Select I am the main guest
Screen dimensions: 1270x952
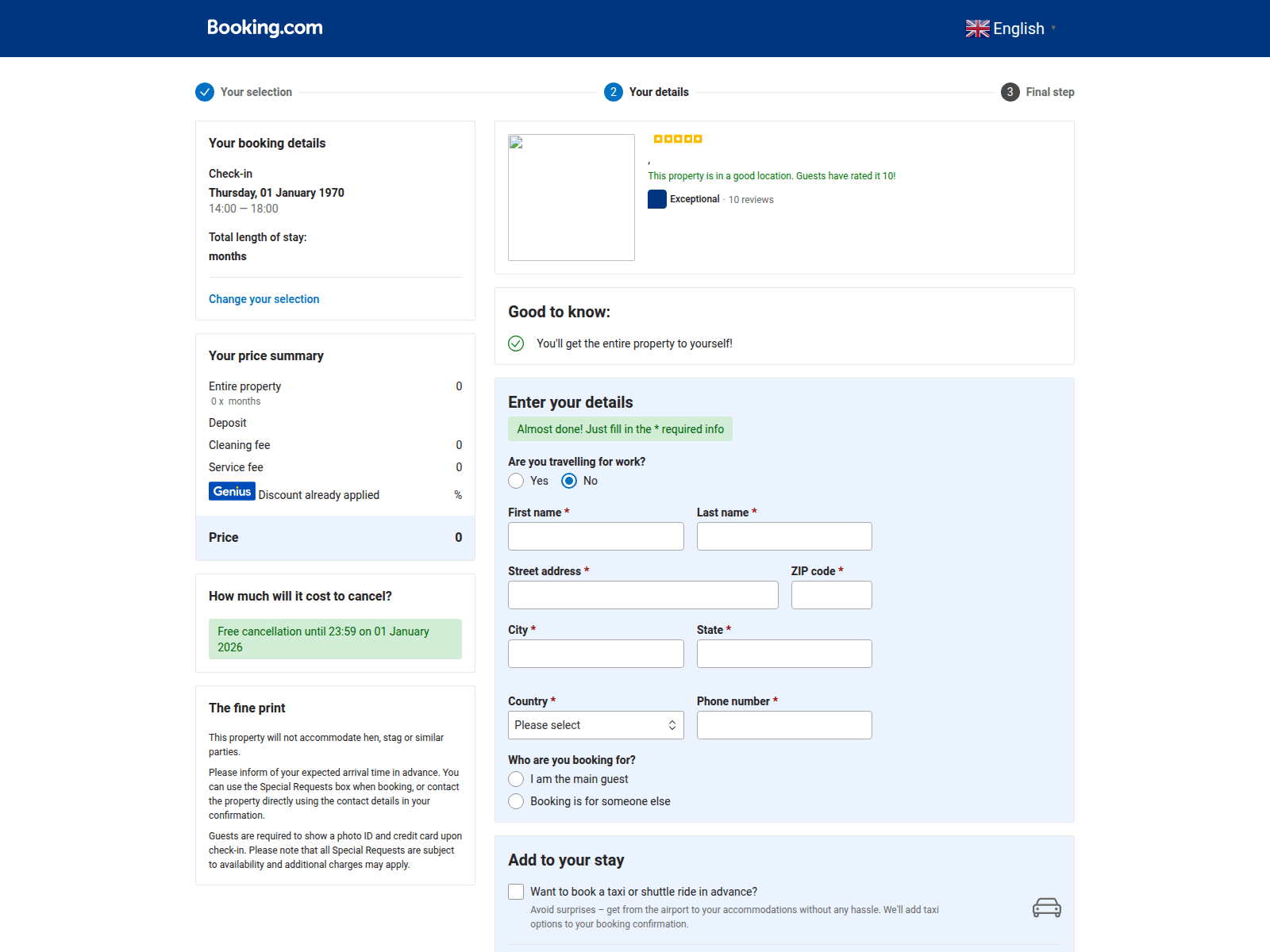coord(516,779)
